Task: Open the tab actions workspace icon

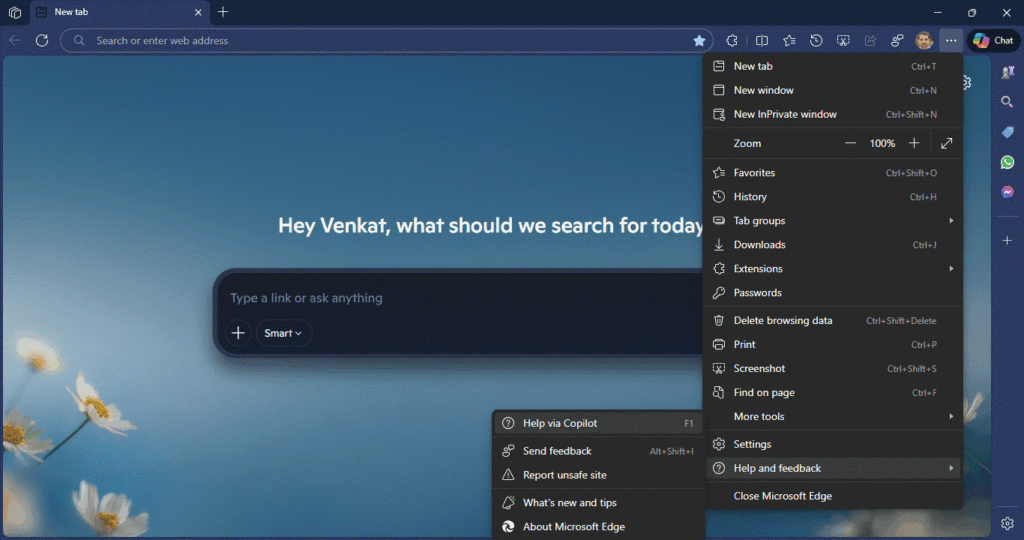Action: (x=14, y=12)
